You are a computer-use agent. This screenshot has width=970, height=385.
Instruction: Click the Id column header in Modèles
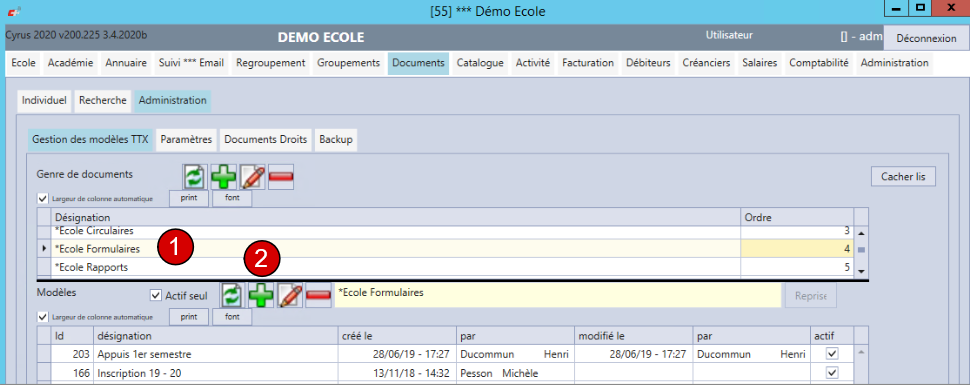point(72,336)
